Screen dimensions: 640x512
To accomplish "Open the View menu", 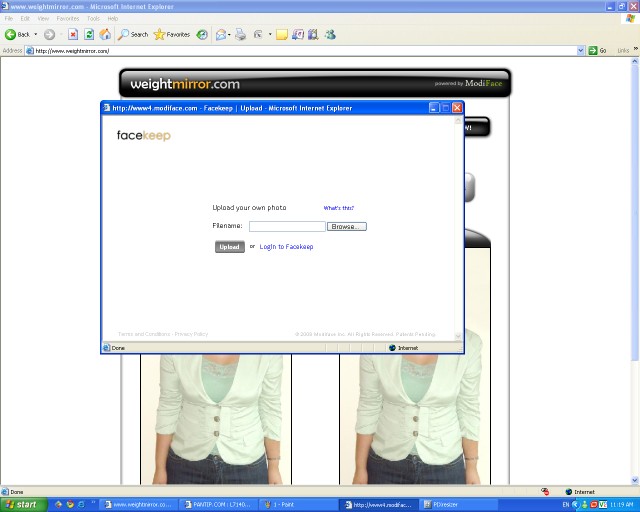I will (x=43, y=18).
